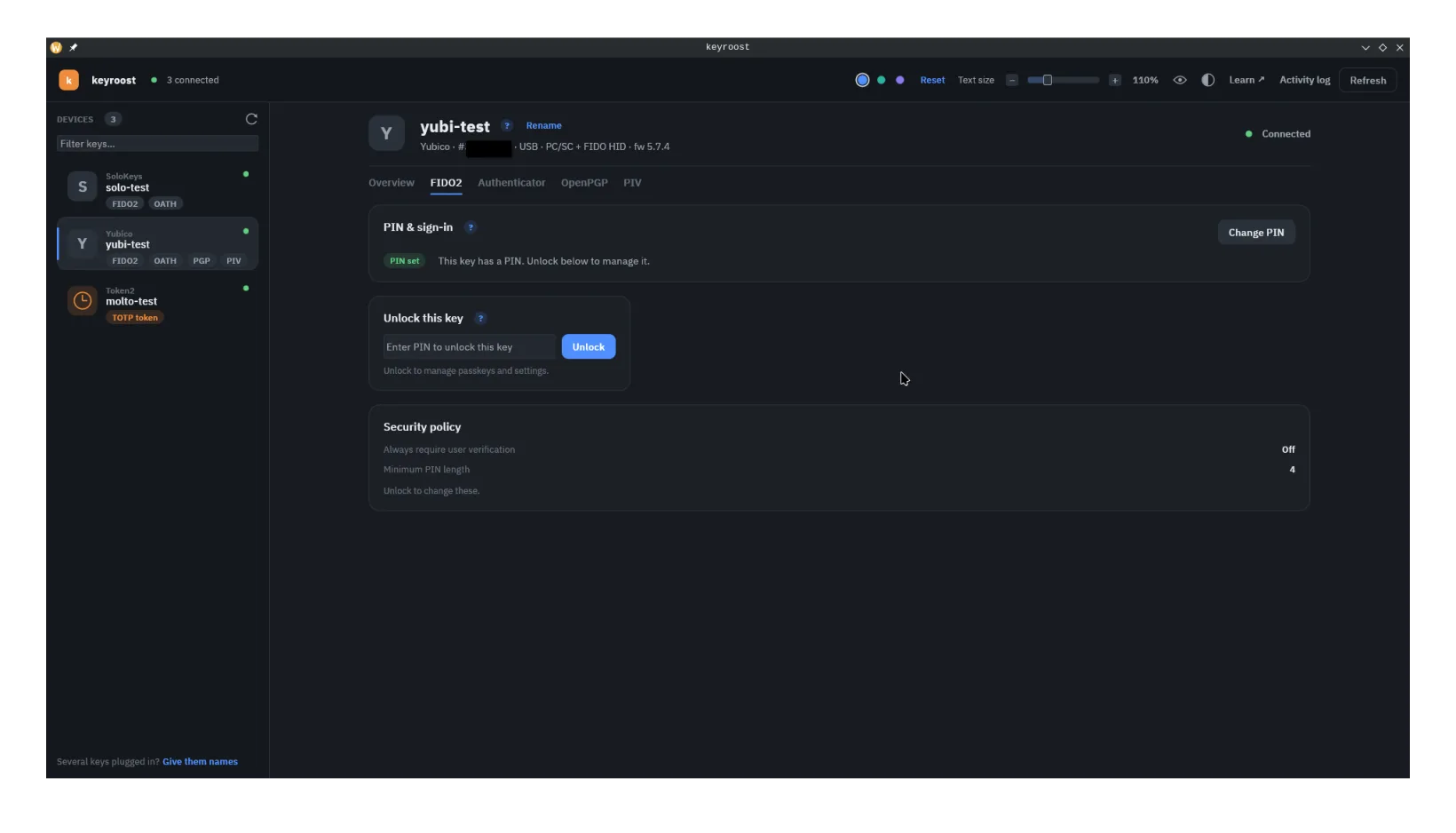The height and width of the screenshot is (833, 1456).
Task: Open the molto-test clock token icon
Action: point(83,301)
